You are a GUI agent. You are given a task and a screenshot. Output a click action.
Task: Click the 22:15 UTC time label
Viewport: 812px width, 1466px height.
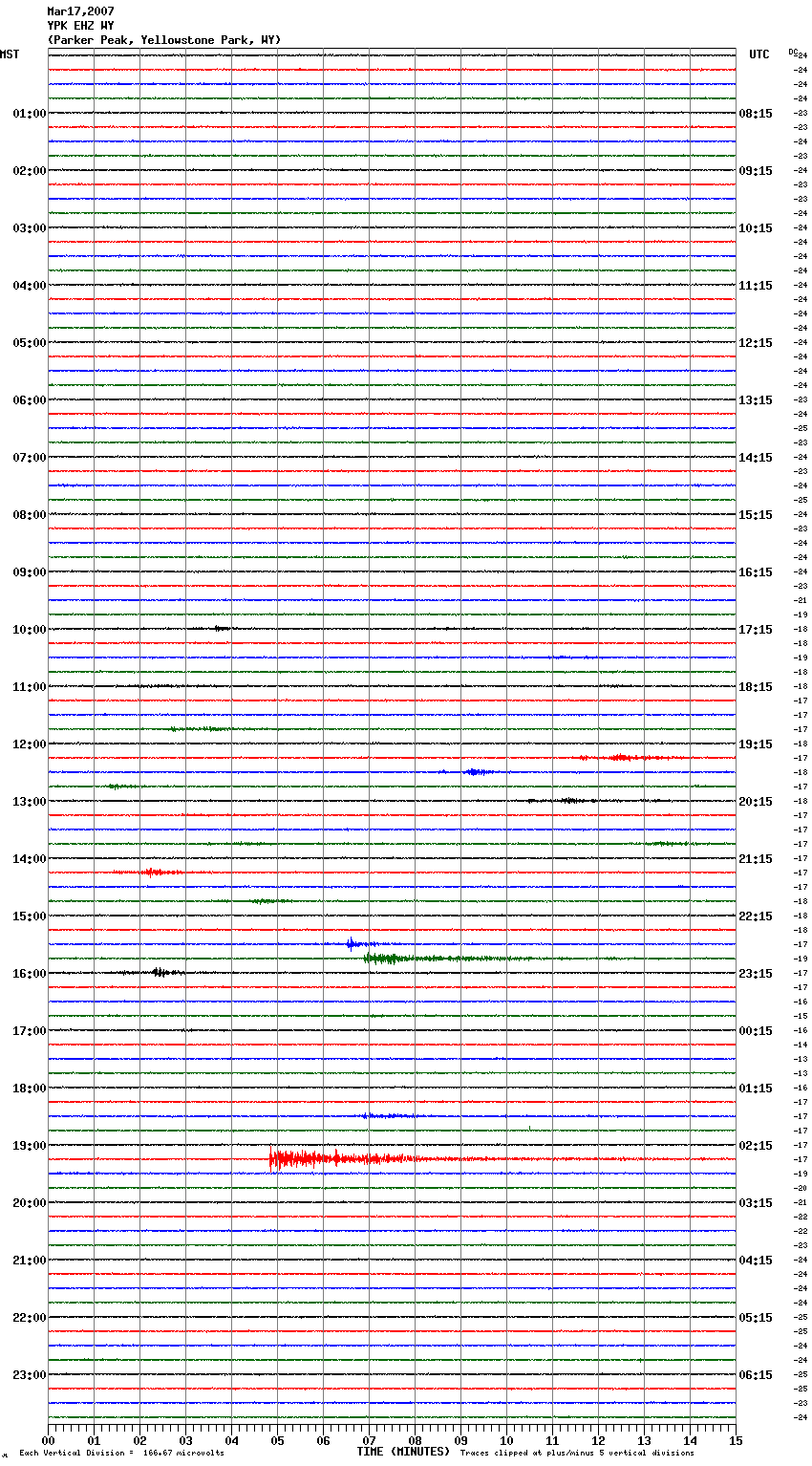tap(756, 916)
